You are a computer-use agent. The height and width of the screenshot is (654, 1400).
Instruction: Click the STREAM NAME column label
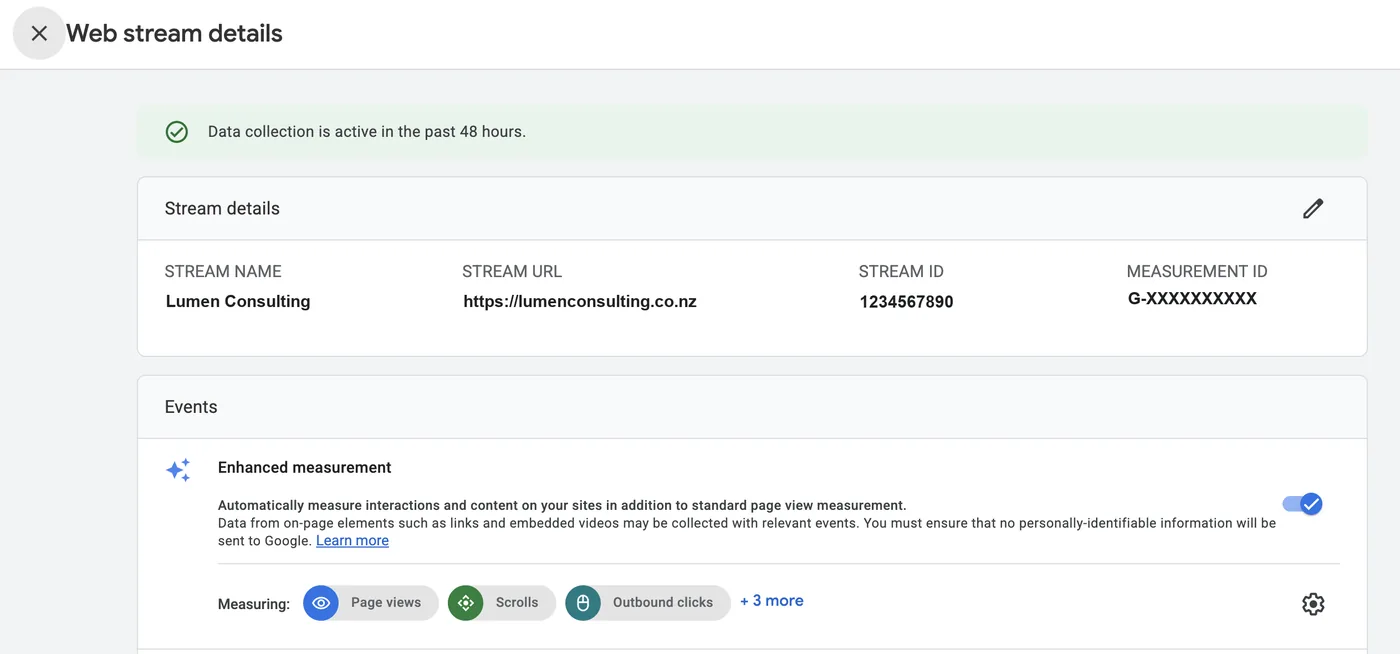point(223,271)
